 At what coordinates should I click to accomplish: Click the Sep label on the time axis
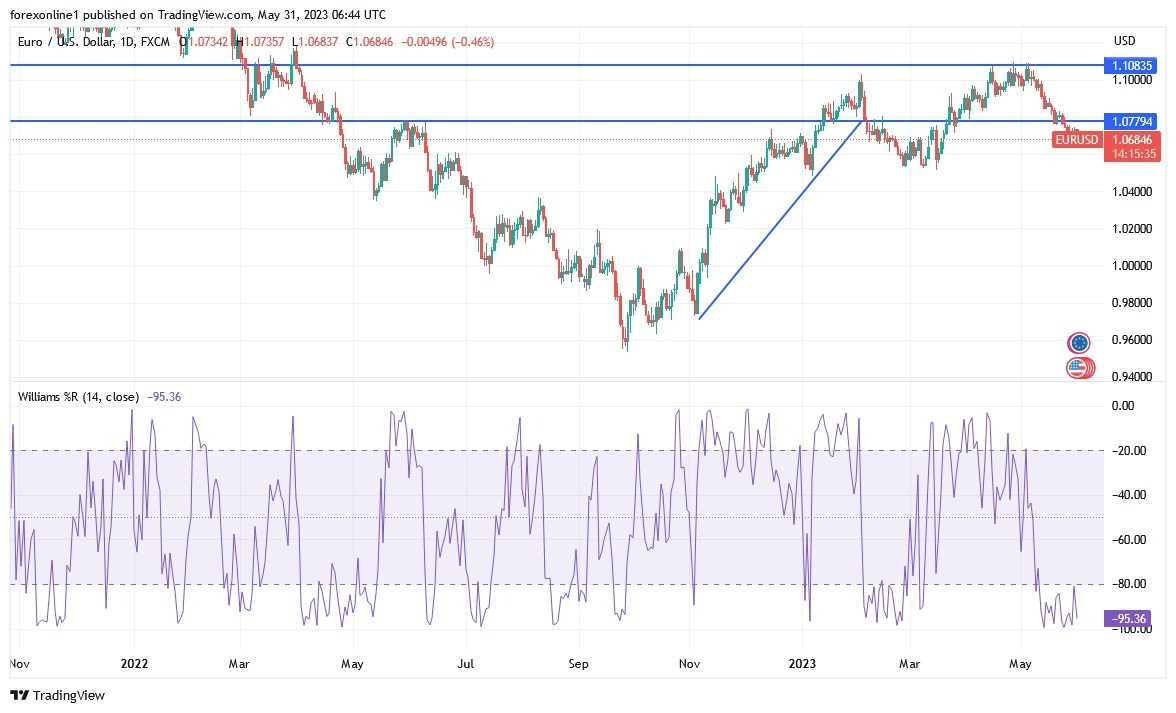[578, 664]
